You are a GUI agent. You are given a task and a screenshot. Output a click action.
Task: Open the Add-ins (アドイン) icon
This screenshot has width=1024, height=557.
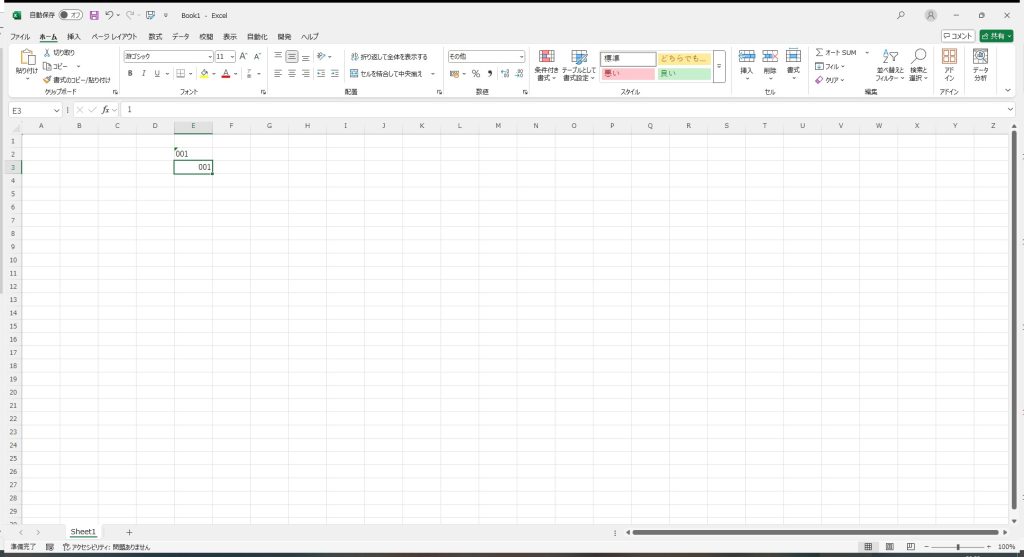click(949, 65)
